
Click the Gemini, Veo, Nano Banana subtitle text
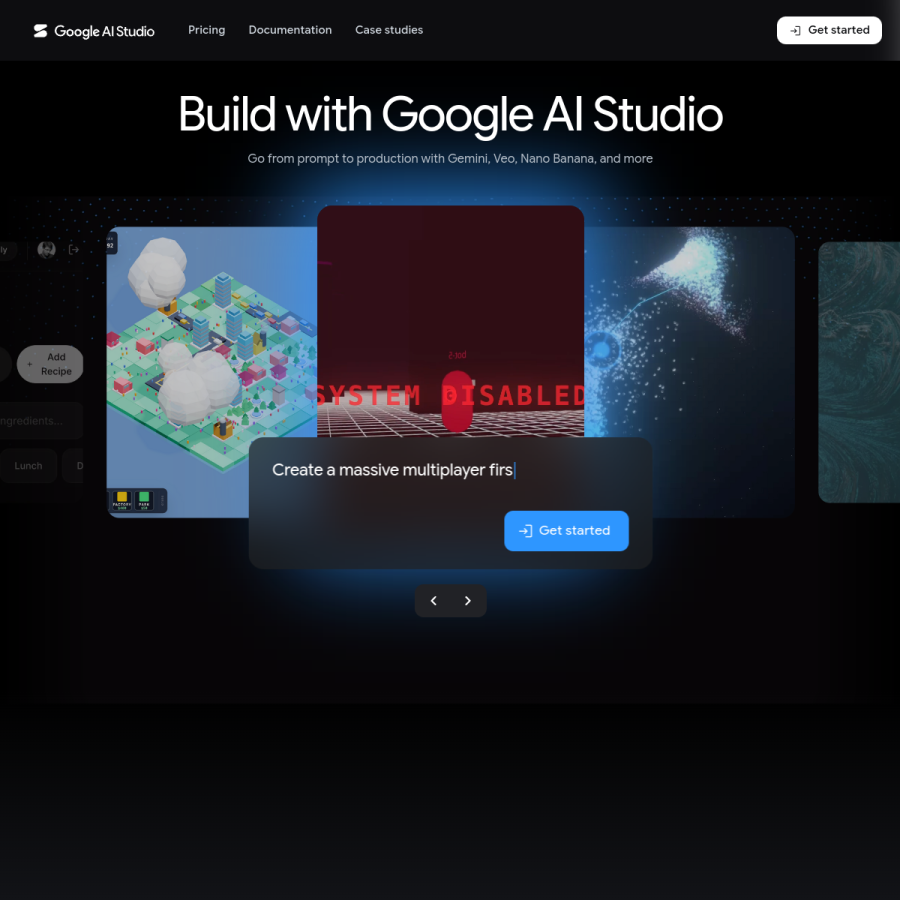click(x=450, y=158)
